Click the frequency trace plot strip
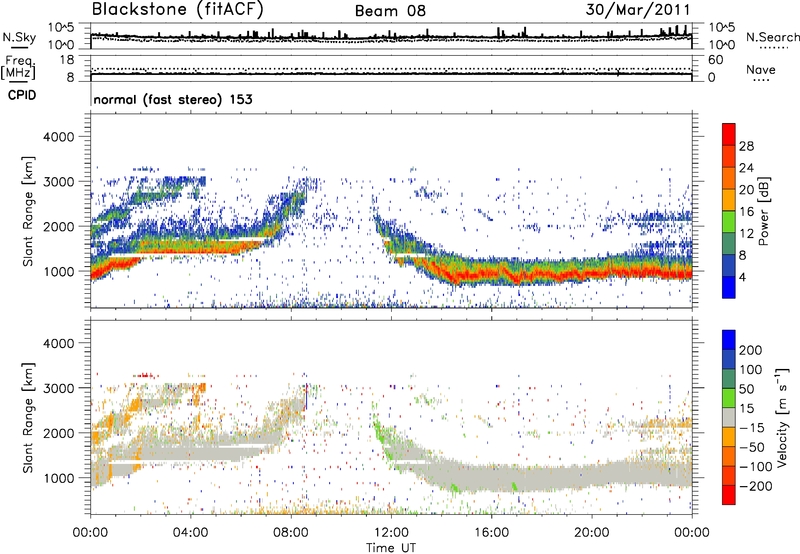 [x=391, y=68]
